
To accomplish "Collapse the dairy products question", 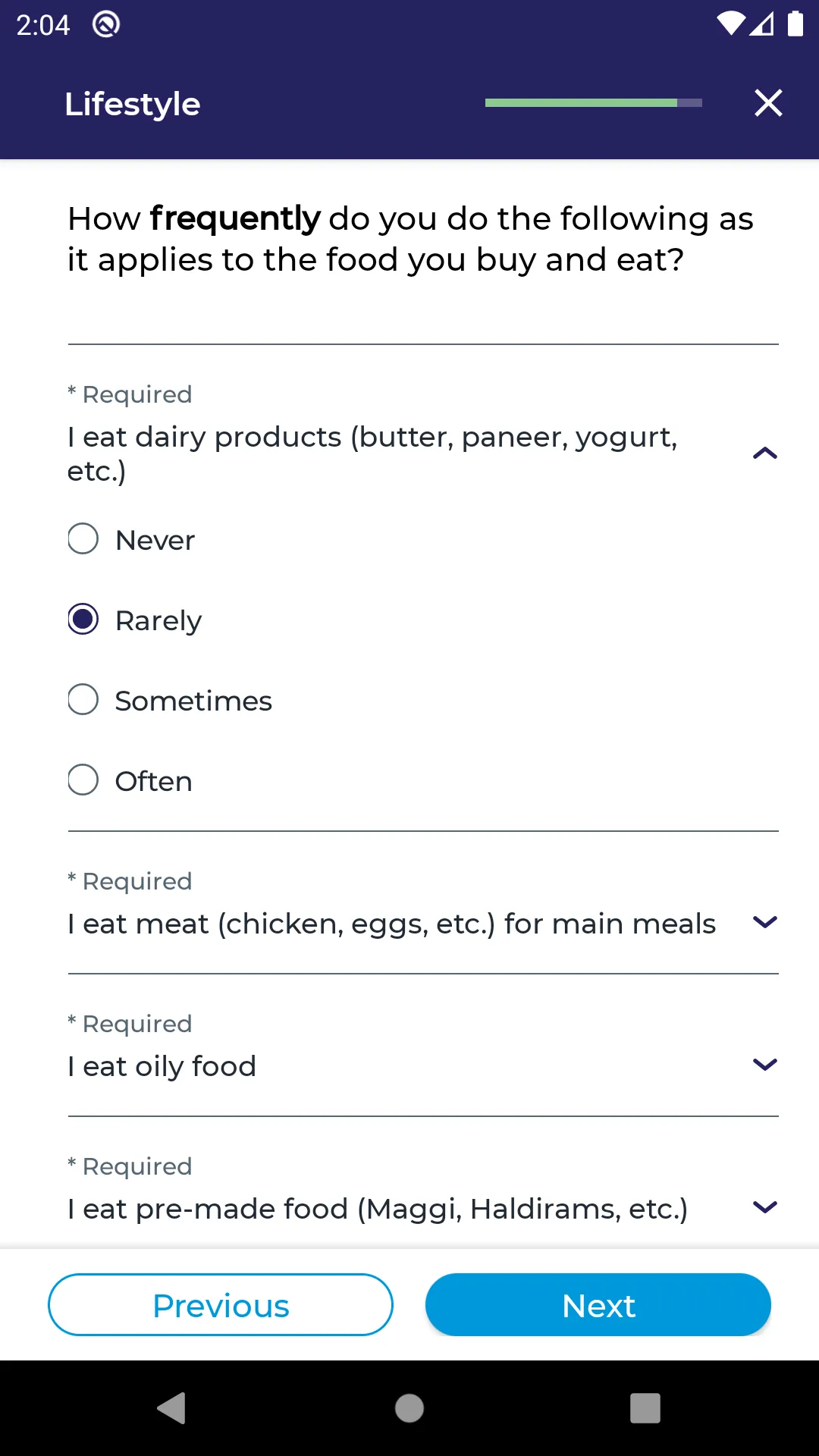I will coord(765,453).
